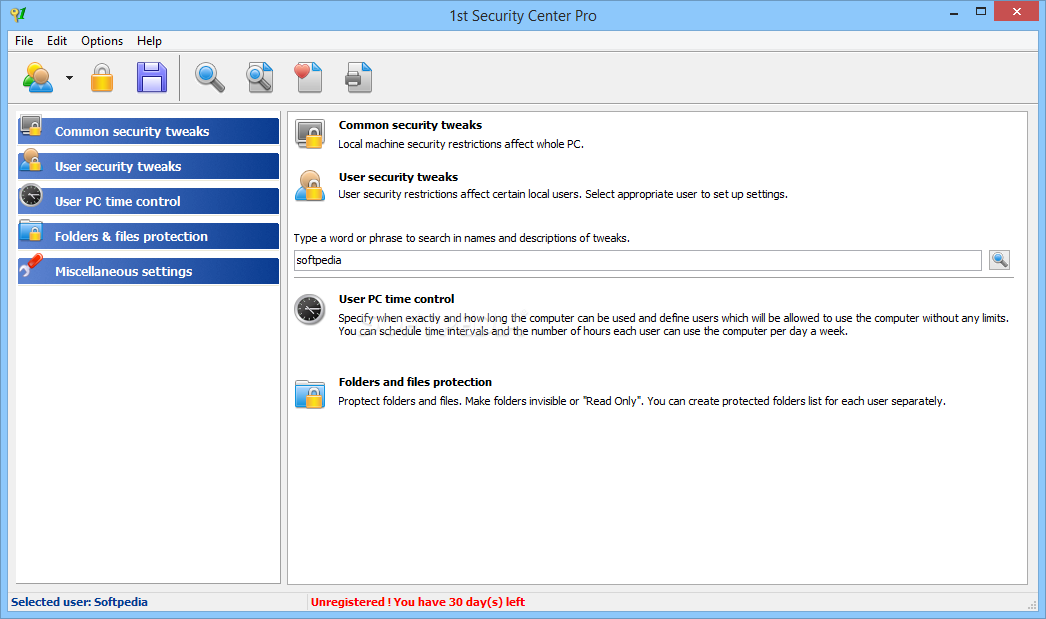
Task: Click the sidebar Common security tweaks computer icon
Action: point(31,125)
